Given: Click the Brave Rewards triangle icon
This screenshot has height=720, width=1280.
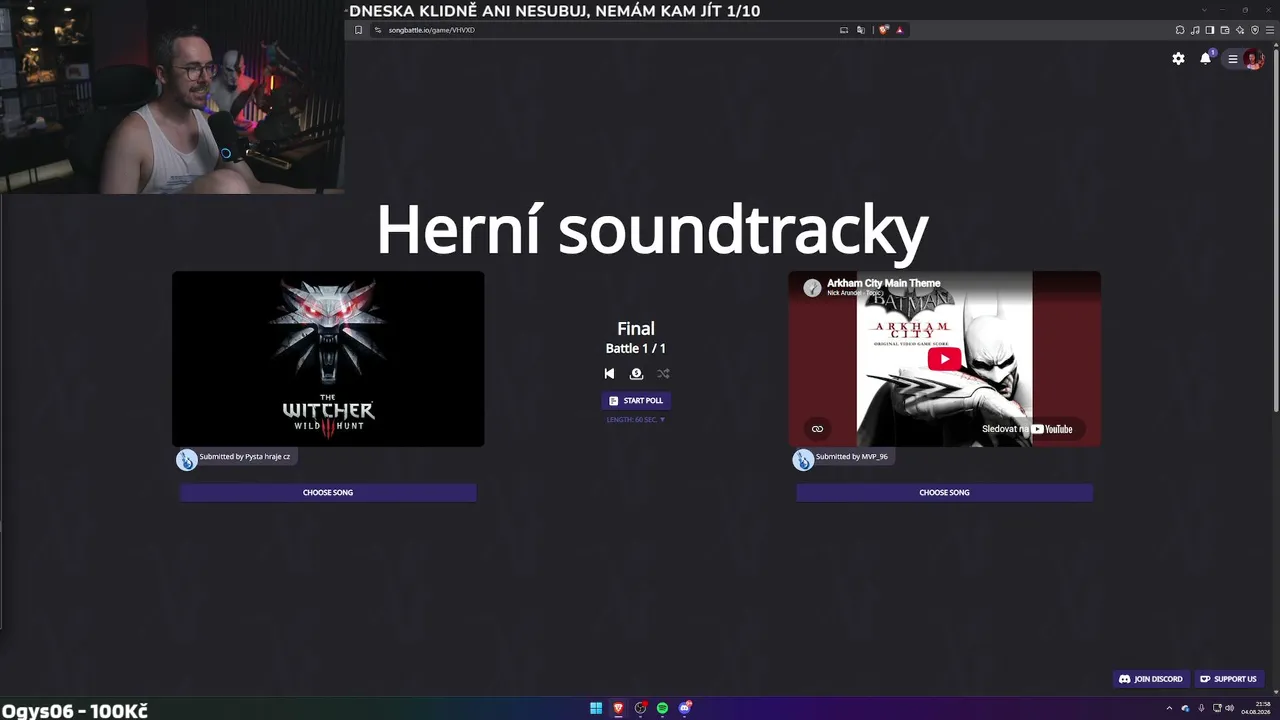Looking at the screenshot, I should pyautogui.click(x=900, y=30).
